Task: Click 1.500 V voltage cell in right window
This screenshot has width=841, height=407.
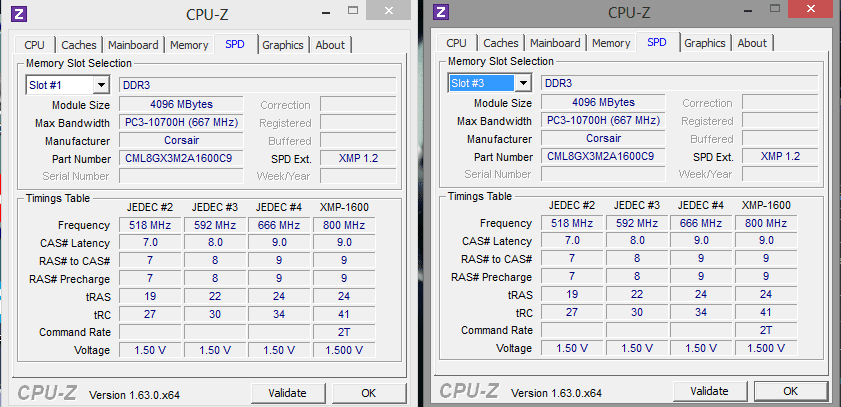Action: [x=766, y=348]
